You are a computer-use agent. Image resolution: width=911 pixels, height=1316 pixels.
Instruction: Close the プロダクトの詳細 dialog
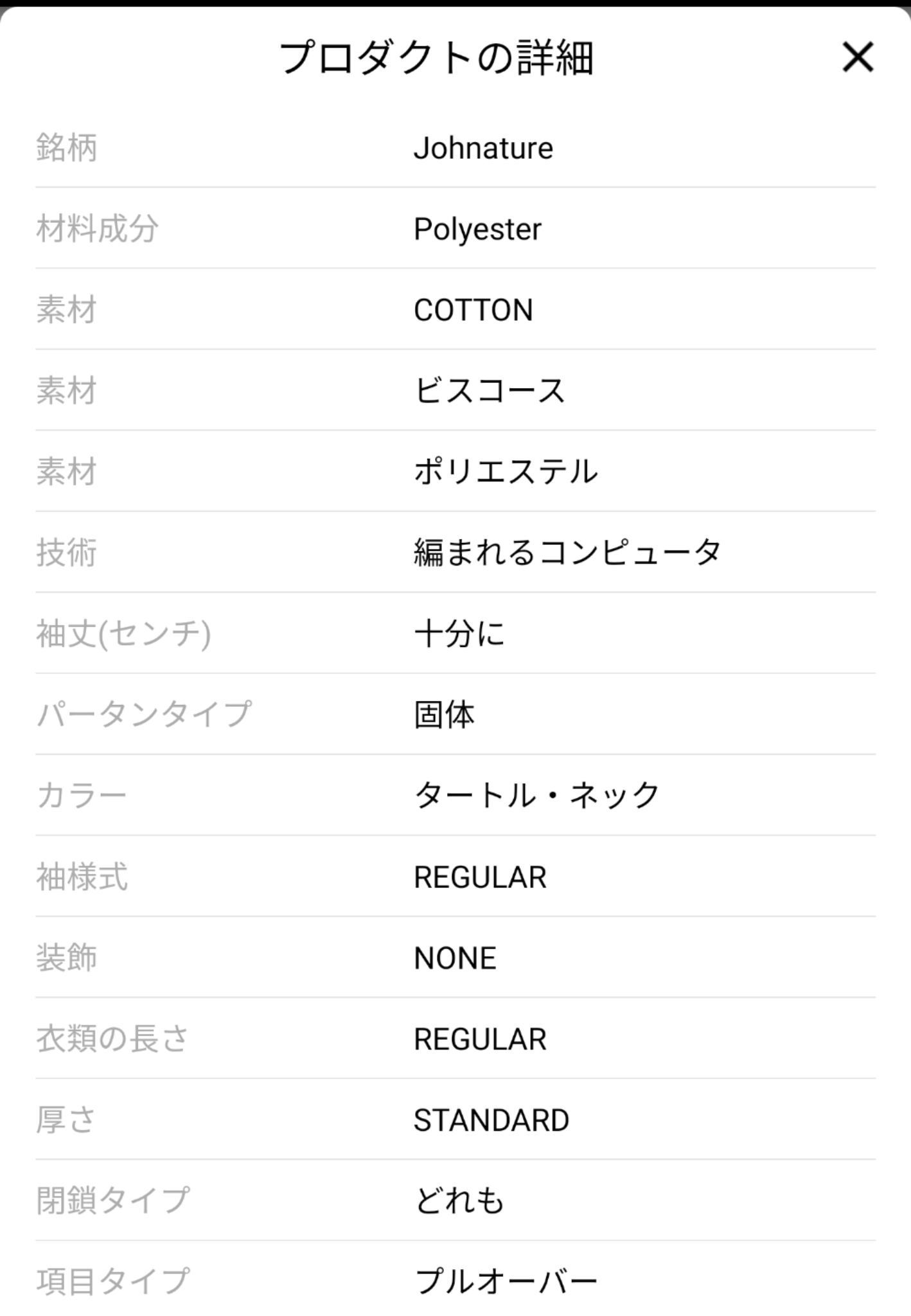pyautogui.click(x=857, y=57)
